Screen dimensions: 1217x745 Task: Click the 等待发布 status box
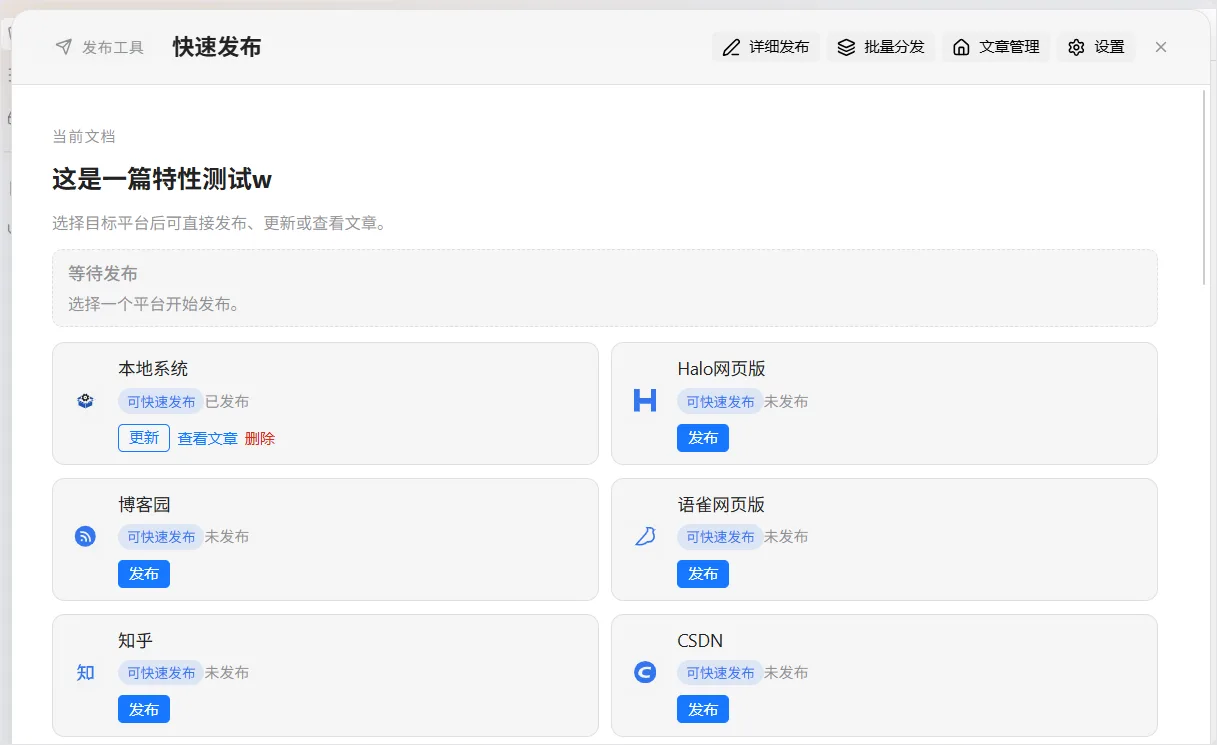(x=605, y=288)
